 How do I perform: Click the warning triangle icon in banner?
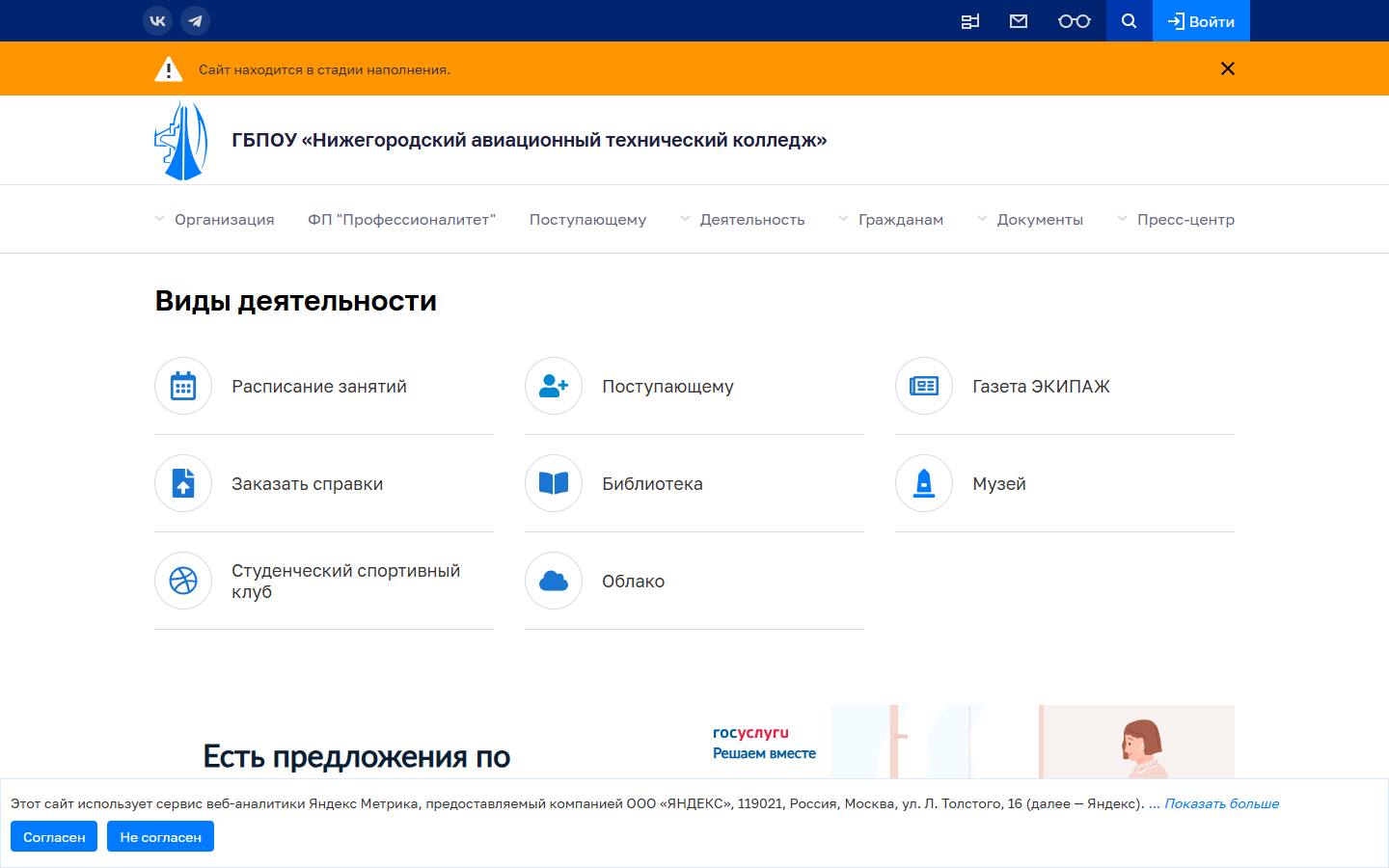coord(168,69)
